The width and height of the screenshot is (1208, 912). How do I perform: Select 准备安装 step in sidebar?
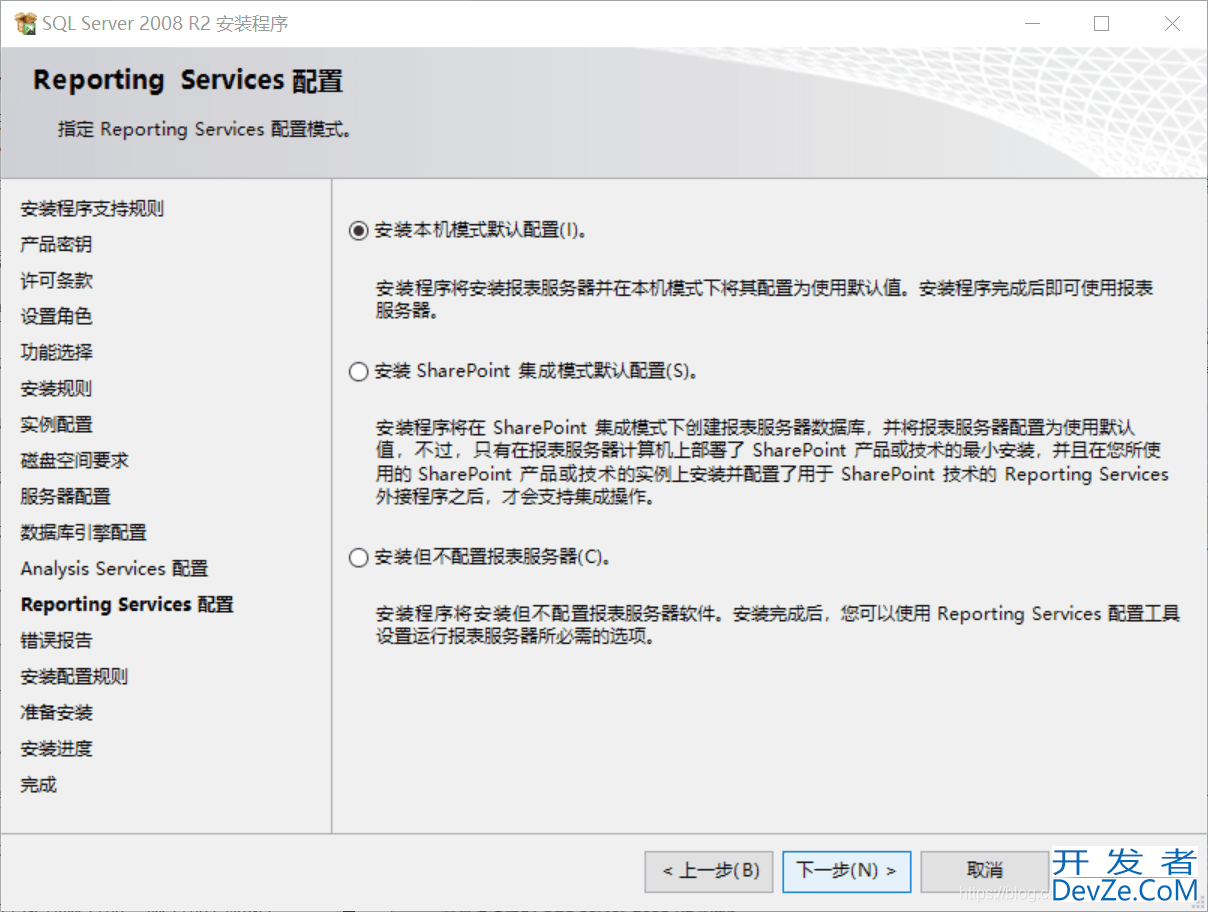[x=56, y=713]
